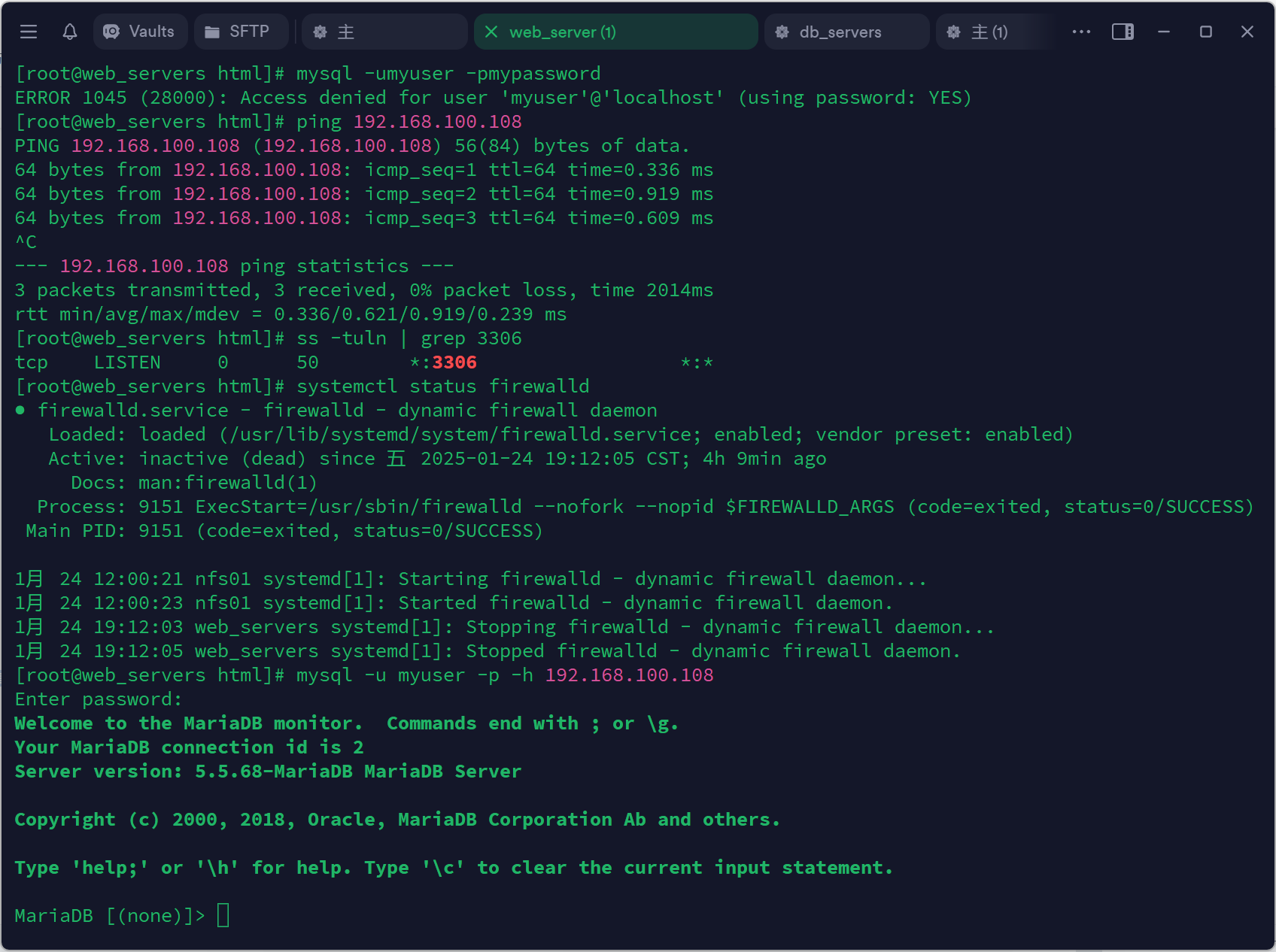
Task: Maximize the terminal window
Action: pyautogui.click(x=1205, y=32)
